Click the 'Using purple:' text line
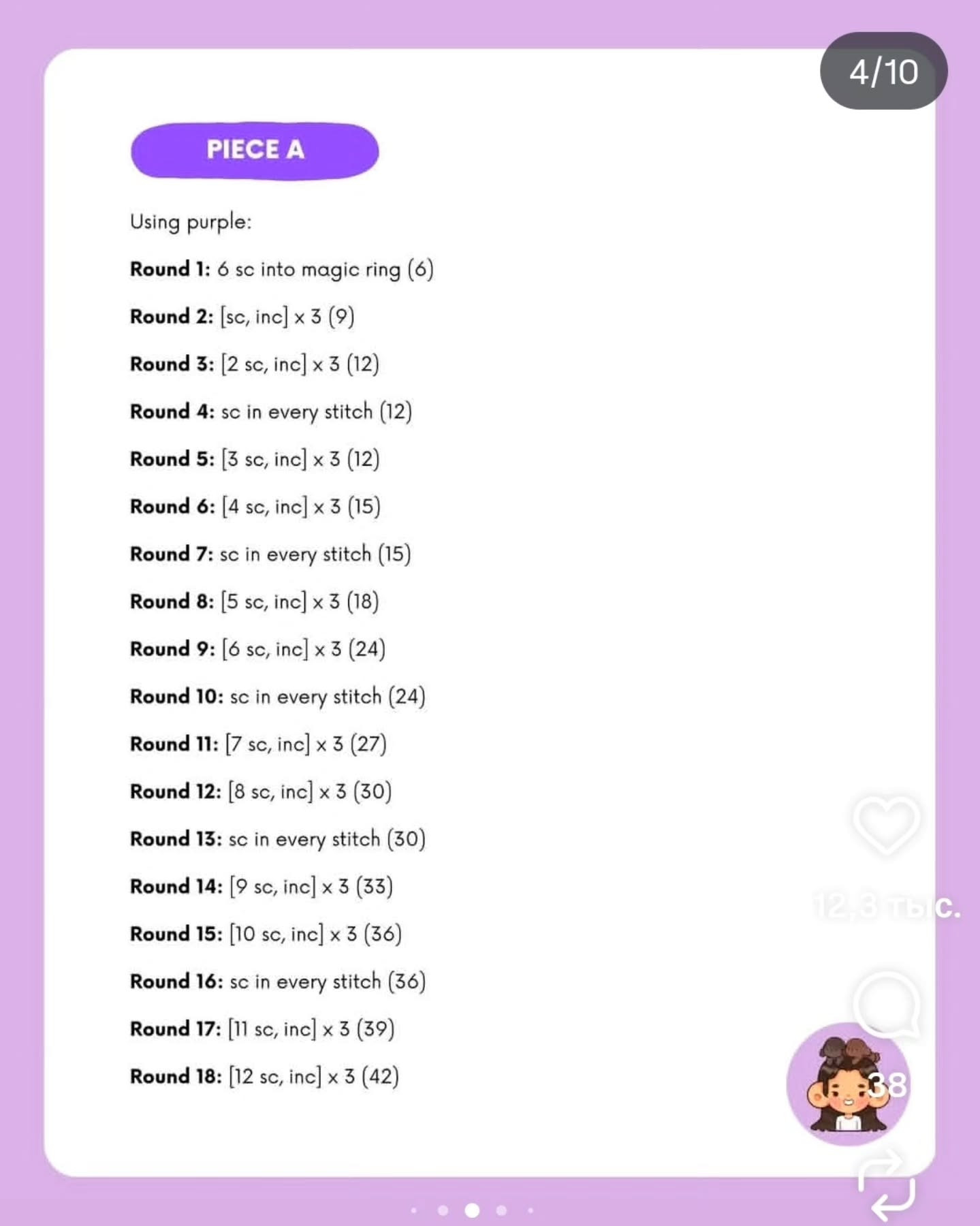 pos(191,222)
